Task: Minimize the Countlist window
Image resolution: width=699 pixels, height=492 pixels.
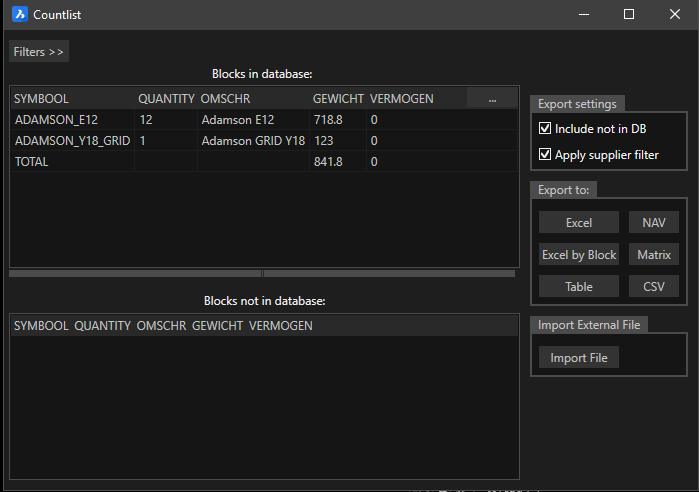Action: (x=584, y=14)
